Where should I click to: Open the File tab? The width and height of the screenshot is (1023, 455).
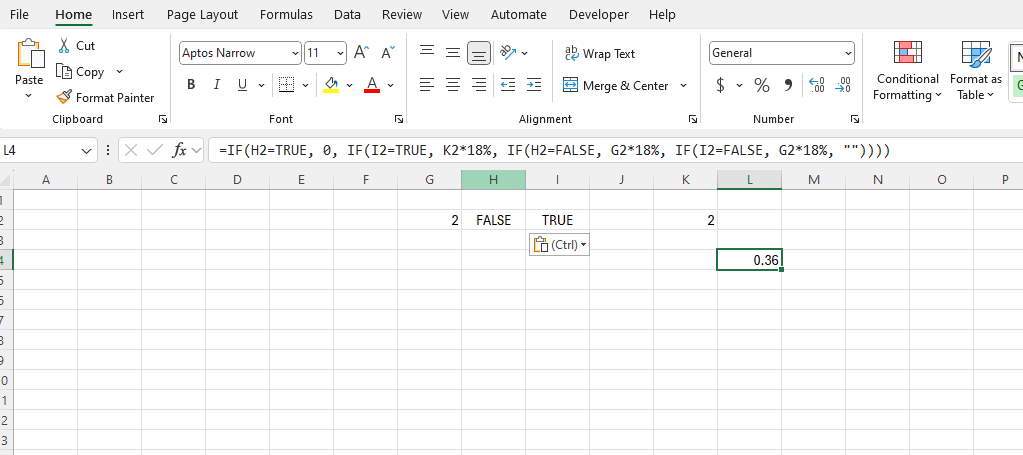click(x=20, y=14)
